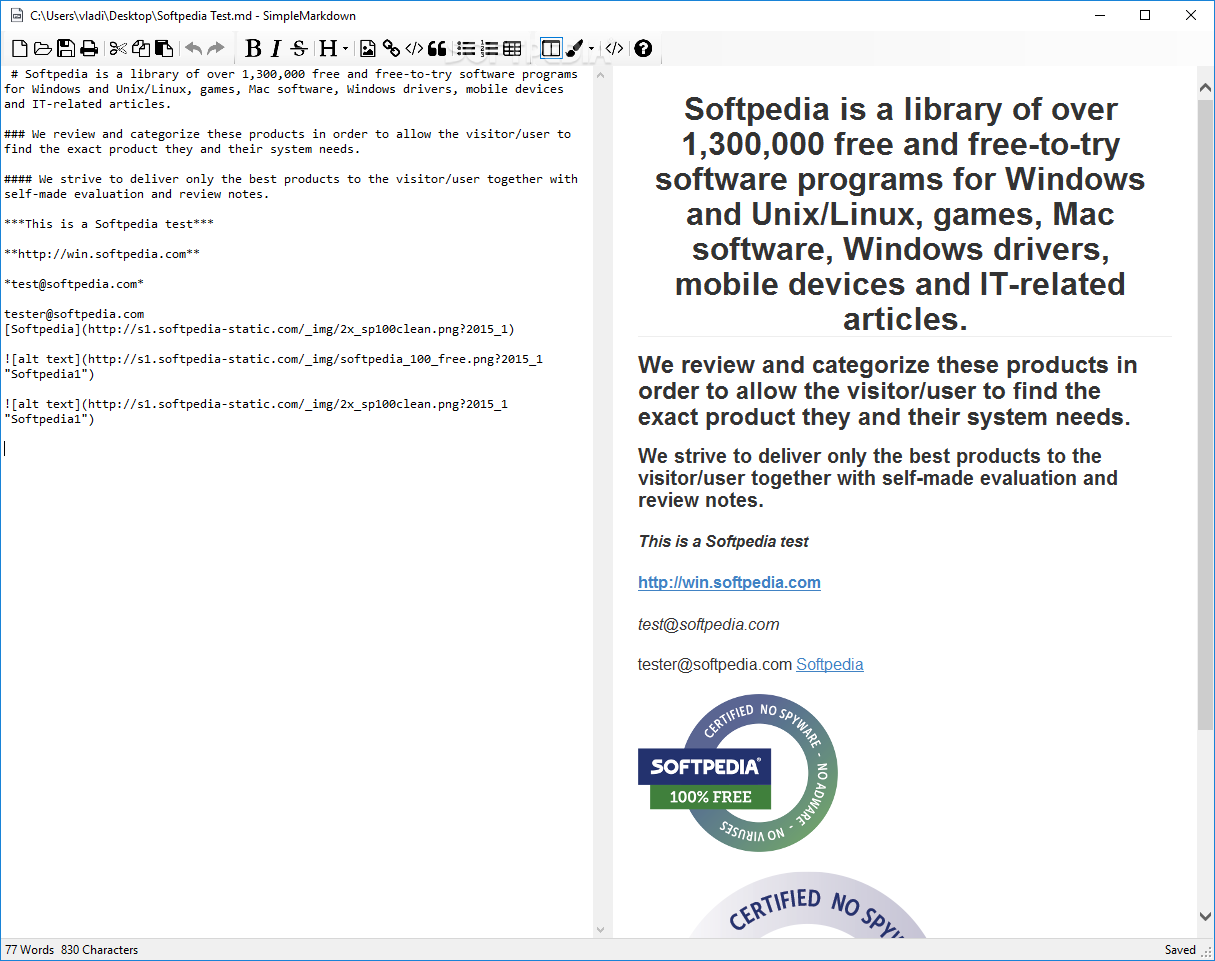This screenshot has width=1215, height=961.
Task: Insert inline code block
Action: (414, 48)
